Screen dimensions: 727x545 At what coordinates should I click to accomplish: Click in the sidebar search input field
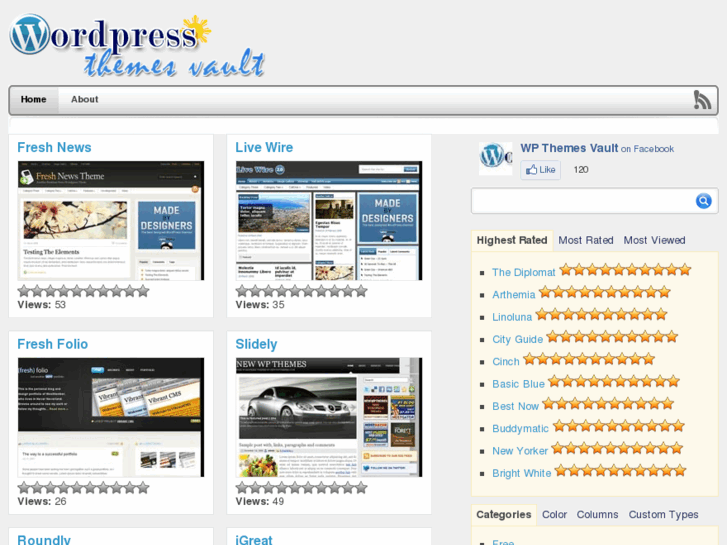click(583, 201)
